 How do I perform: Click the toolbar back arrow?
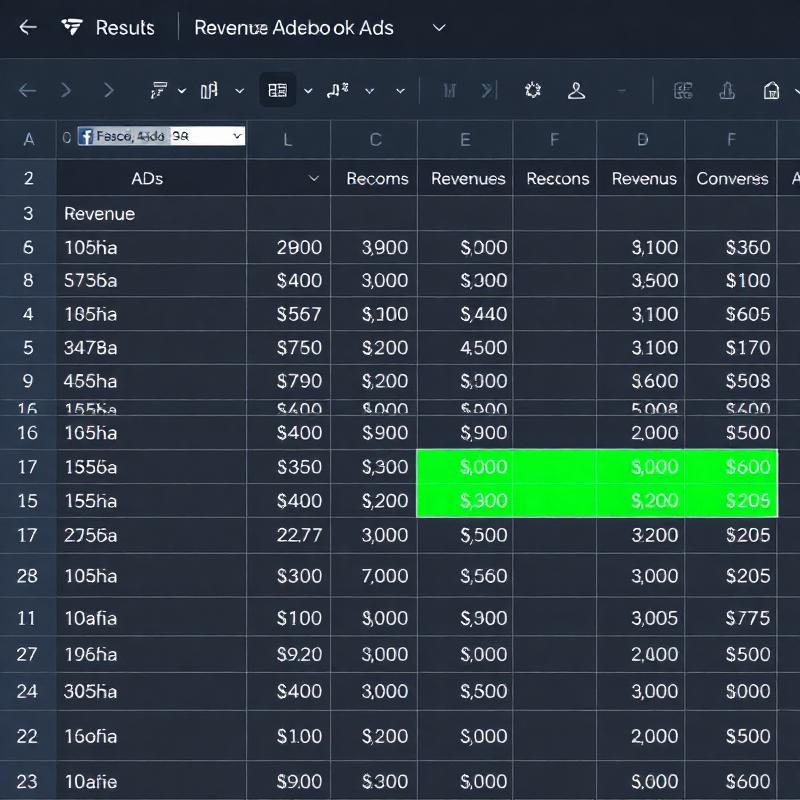tap(28, 91)
